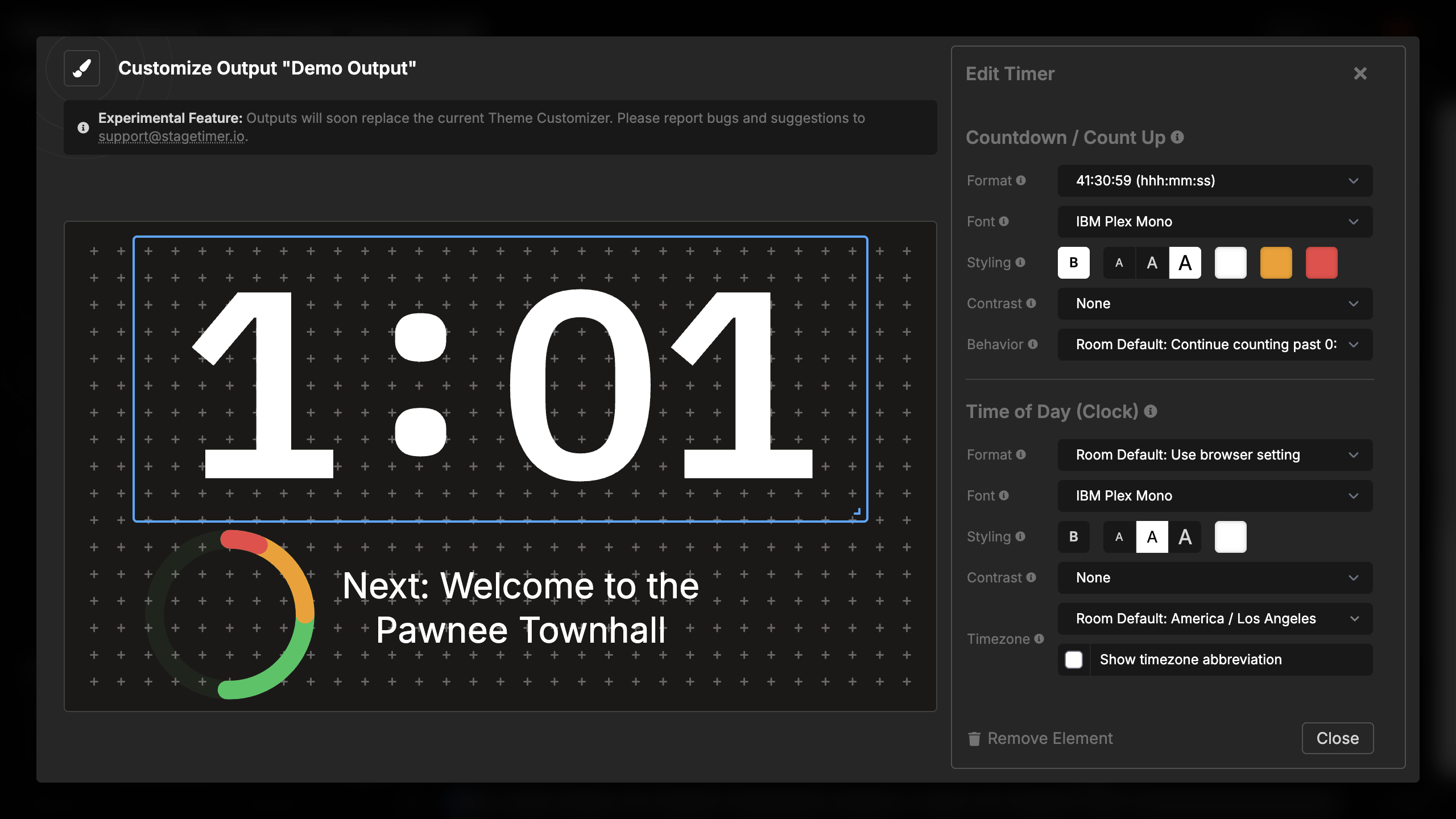This screenshot has width=1456, height=819.
Task: Open the Behavior dropdown for counting past zero
Action: point(1215,345)
